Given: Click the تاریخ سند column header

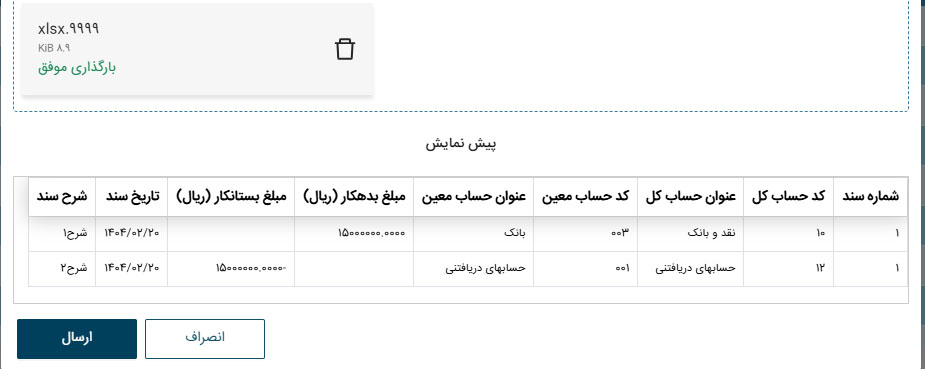Looking at the screenshot, I should (x=132, y=197).
